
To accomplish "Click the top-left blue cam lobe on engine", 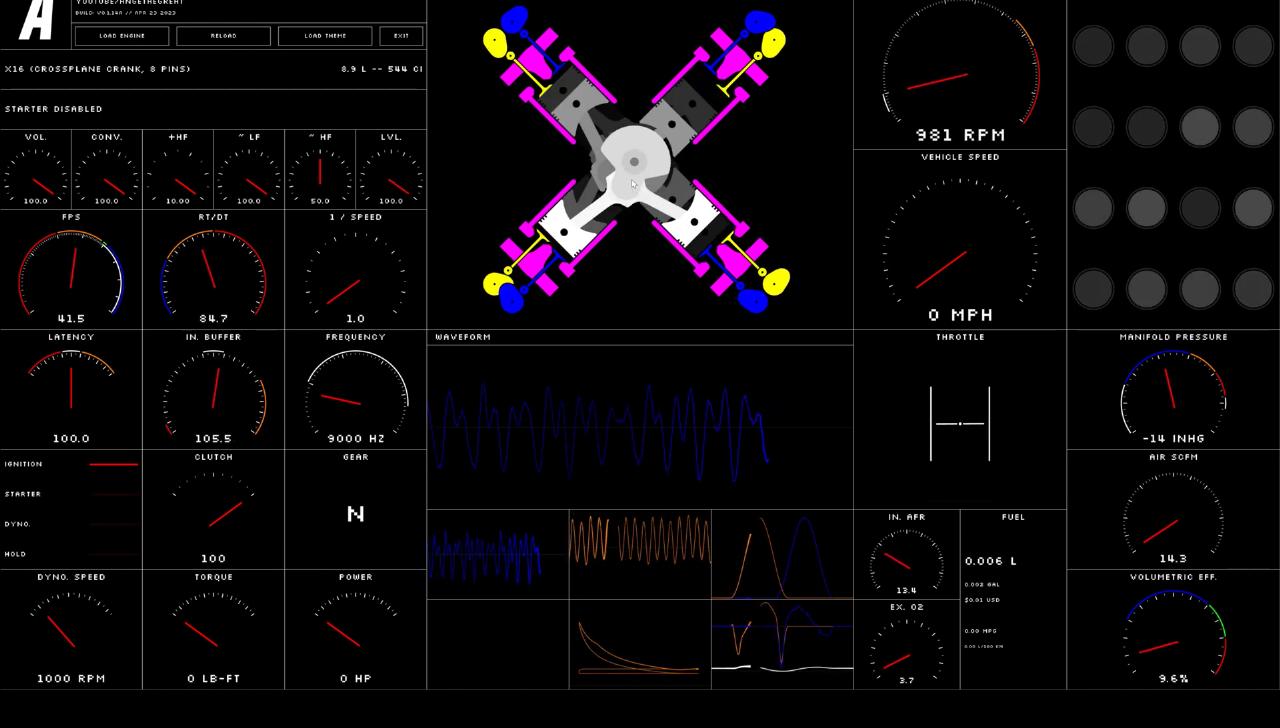I will point(514,19).
